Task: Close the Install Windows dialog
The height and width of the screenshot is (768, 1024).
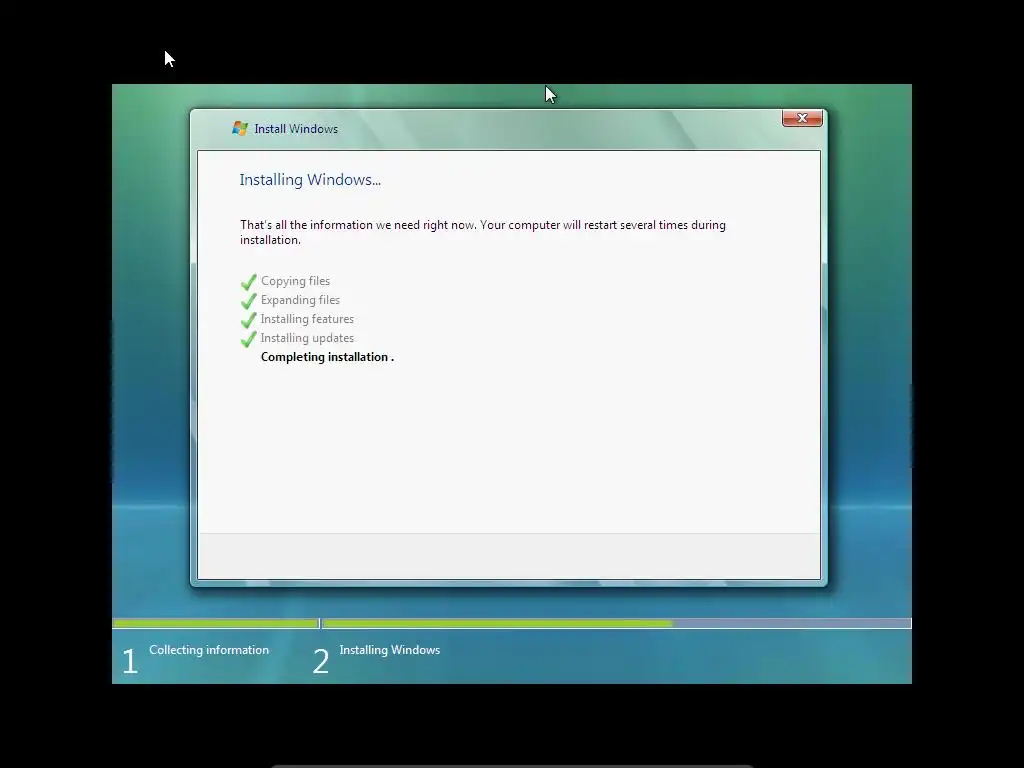Action: (802, 118)
